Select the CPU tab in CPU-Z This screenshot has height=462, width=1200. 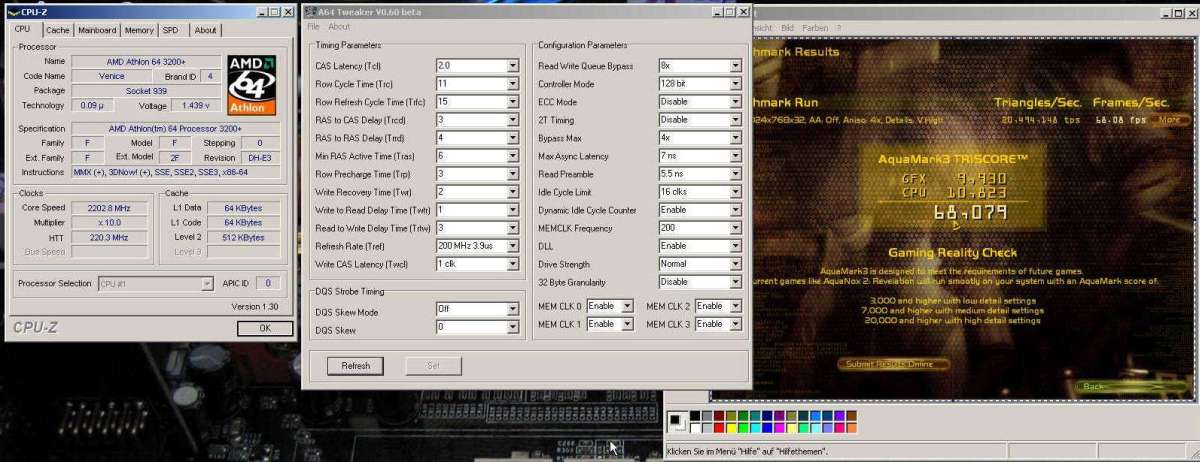[22, 29]
